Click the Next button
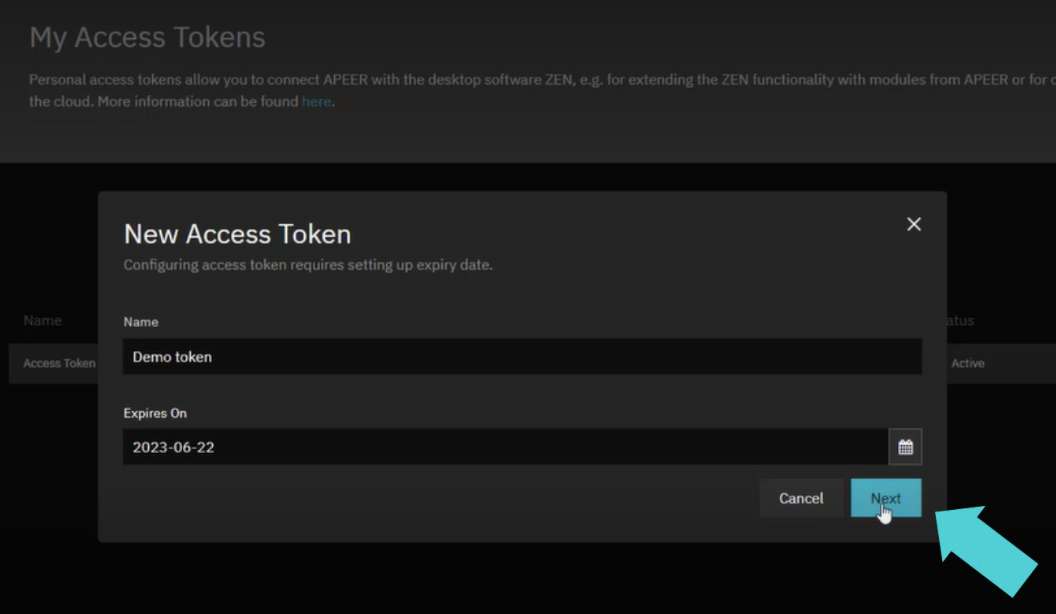1056x614 pixels. [x=885, y=497]
